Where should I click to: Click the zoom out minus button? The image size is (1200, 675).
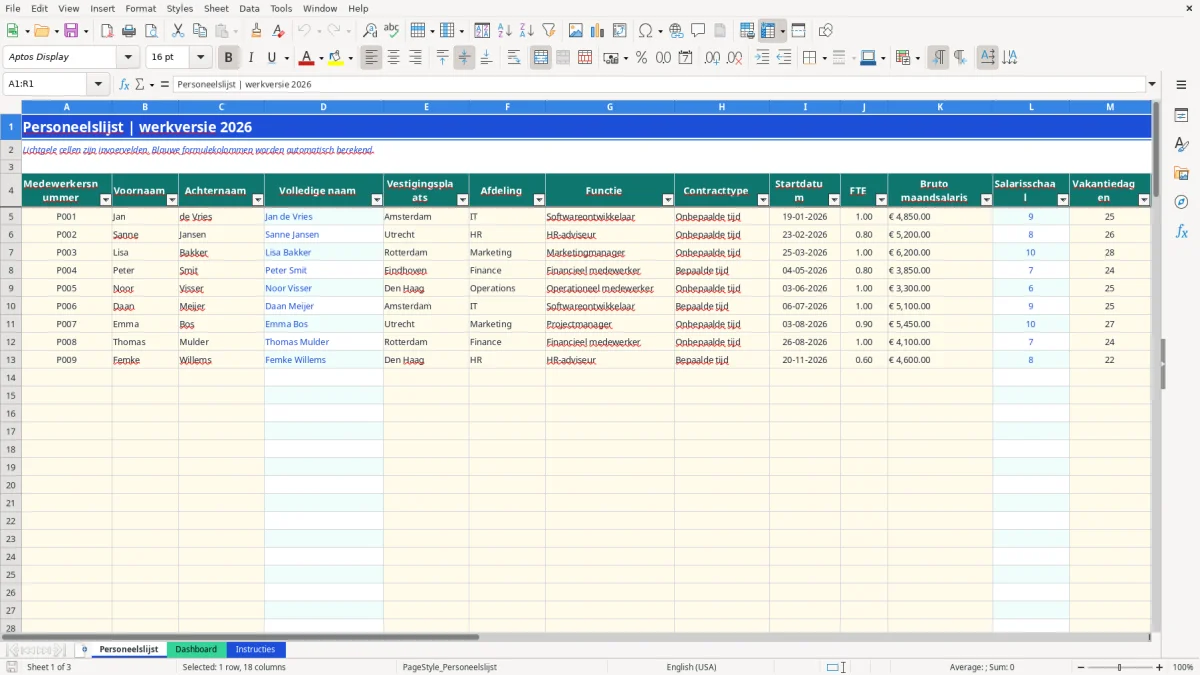click(1080, 667)
